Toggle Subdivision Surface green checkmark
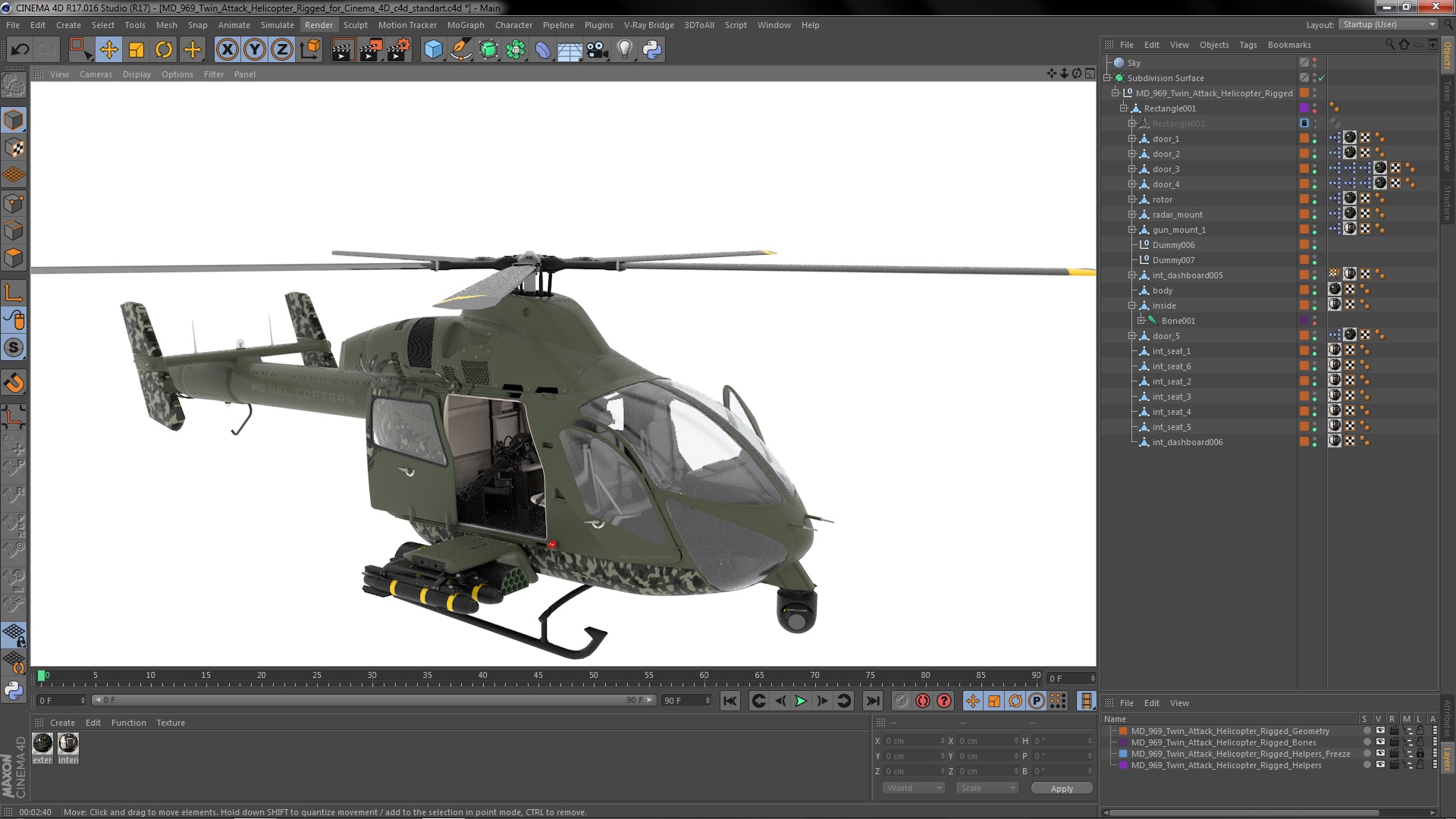Screen dimensions: 1456x819 tap(1322, 78)
